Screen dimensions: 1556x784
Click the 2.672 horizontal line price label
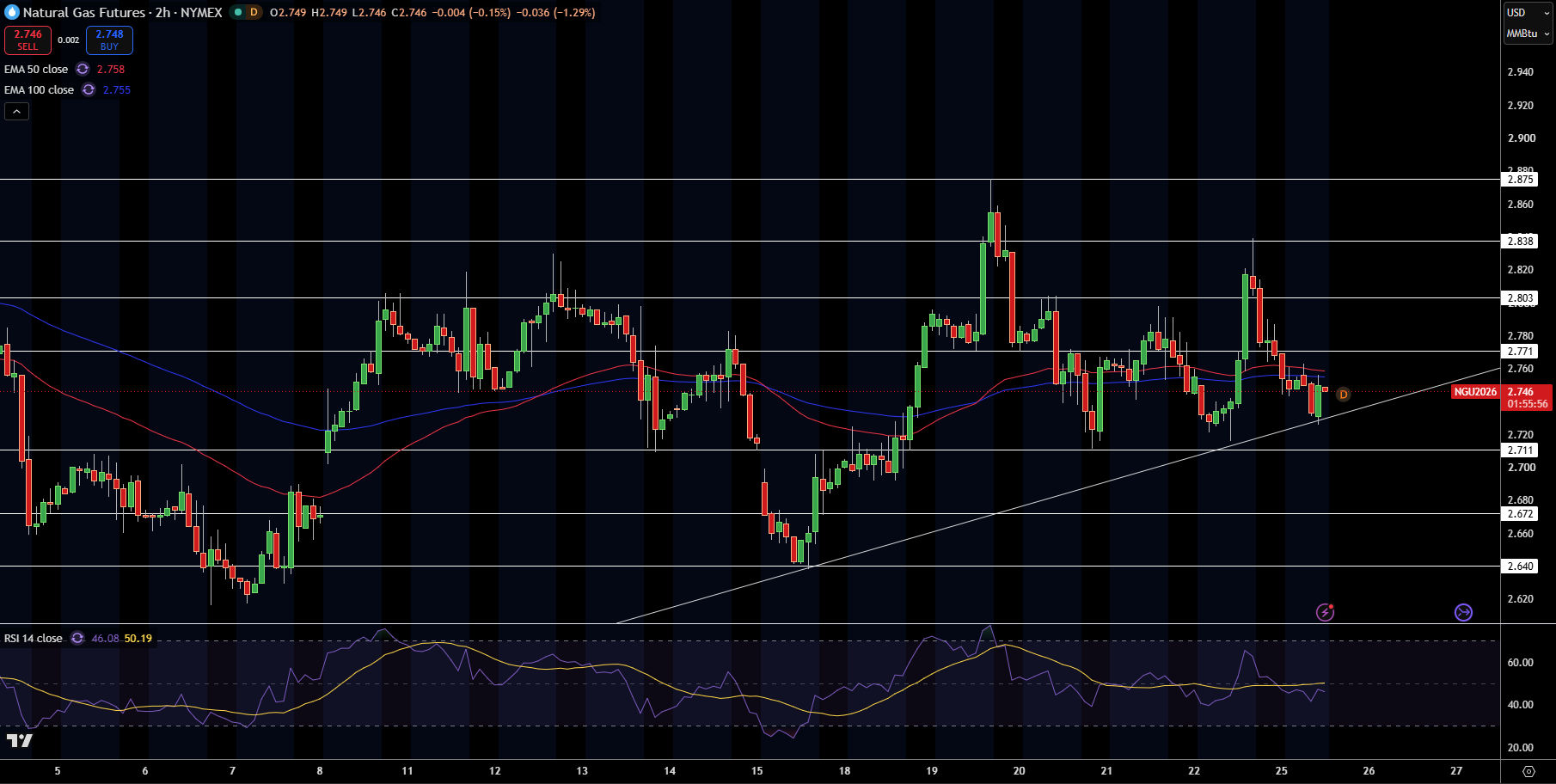pyautogui.click(x=1520, y=514)
